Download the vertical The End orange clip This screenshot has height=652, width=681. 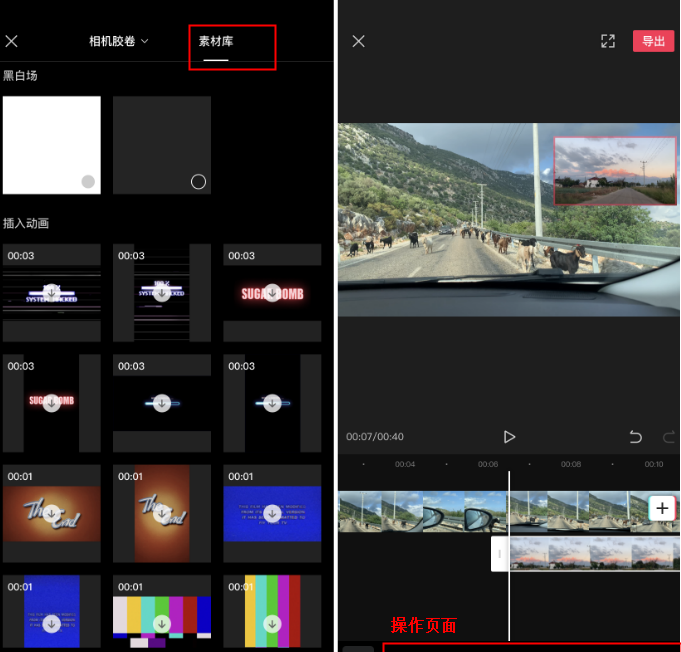[162, 513]
